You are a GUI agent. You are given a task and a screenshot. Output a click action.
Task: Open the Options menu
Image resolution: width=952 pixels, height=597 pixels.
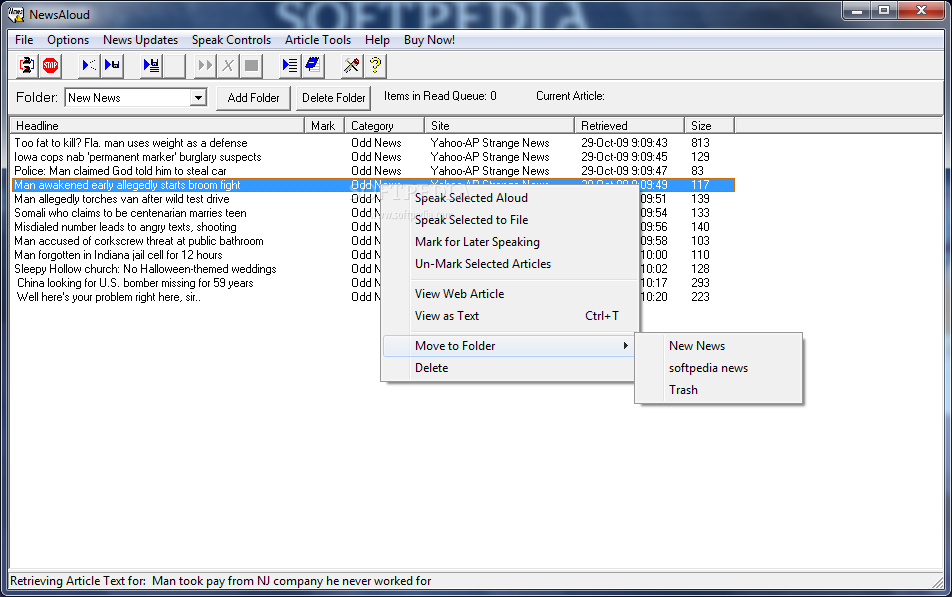coord(68,40)
